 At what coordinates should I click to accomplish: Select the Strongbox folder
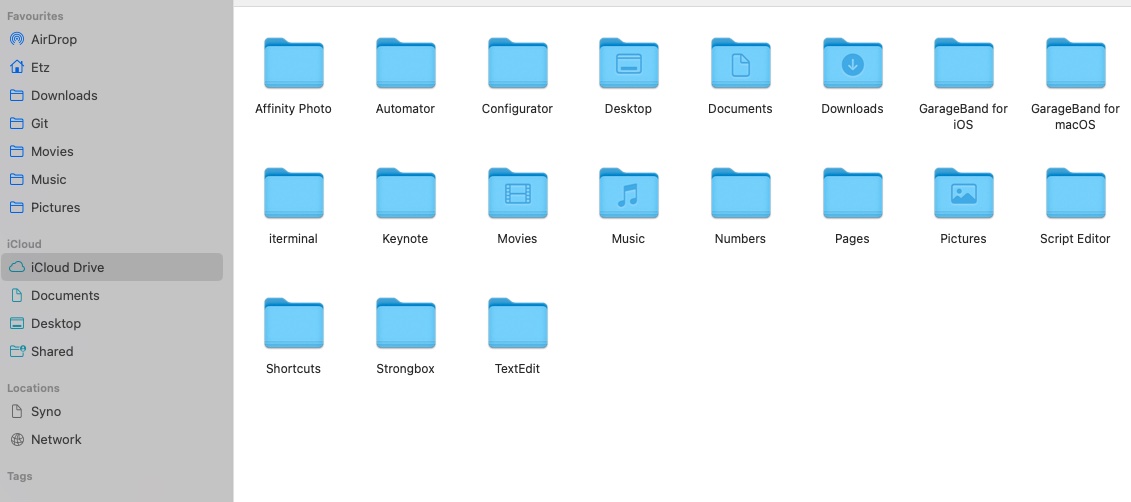tap(405, 323)
